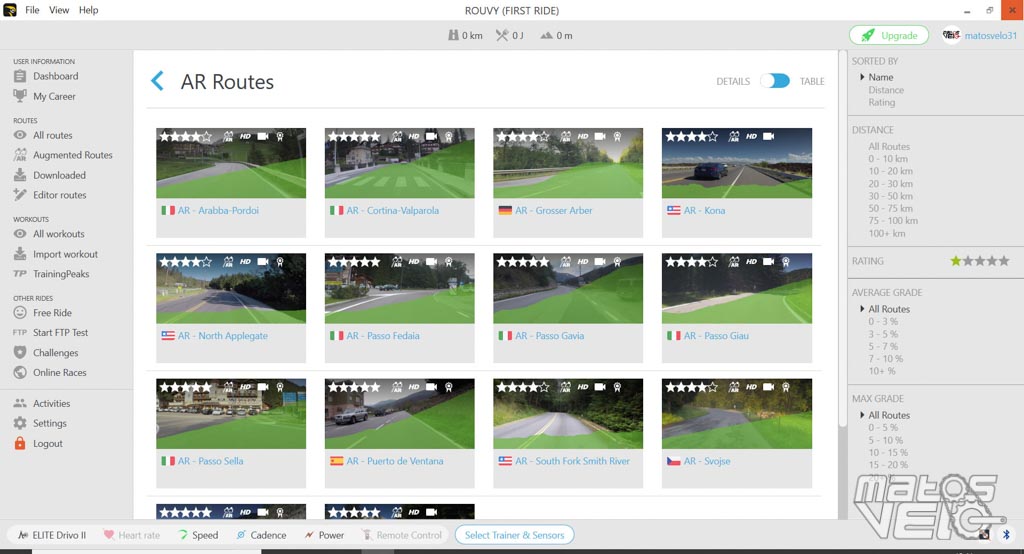
Task: Click the route list vertical scrollbar
Action: point(842,240)
